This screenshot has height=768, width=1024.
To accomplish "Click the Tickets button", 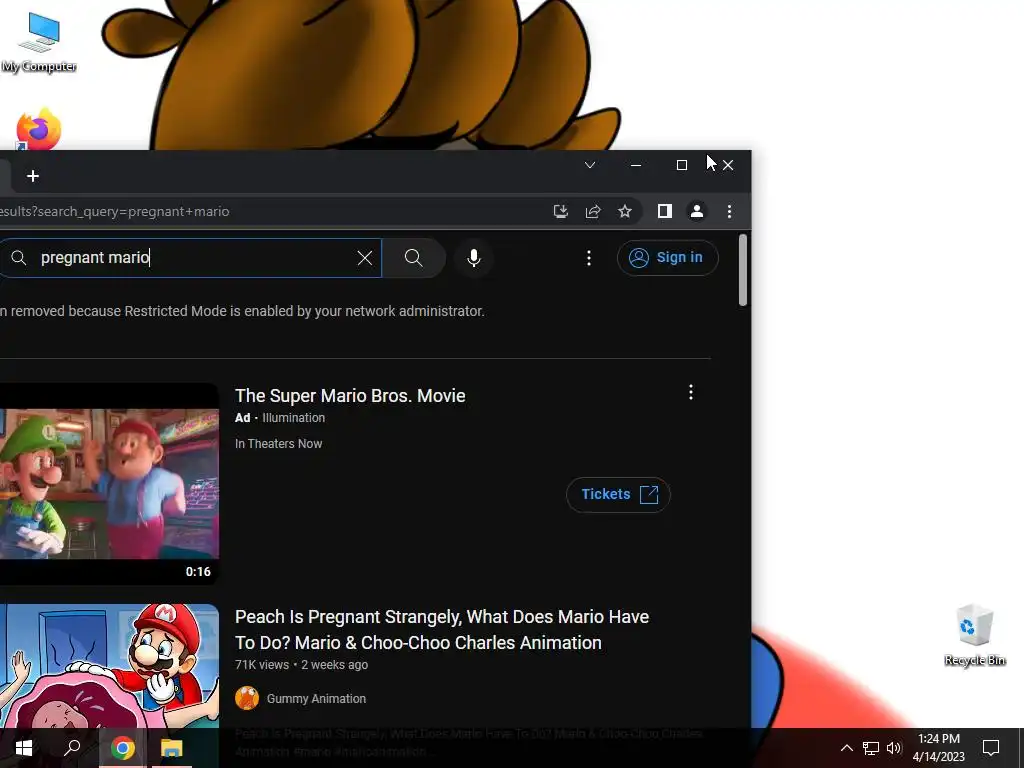I will coord(618,494).
